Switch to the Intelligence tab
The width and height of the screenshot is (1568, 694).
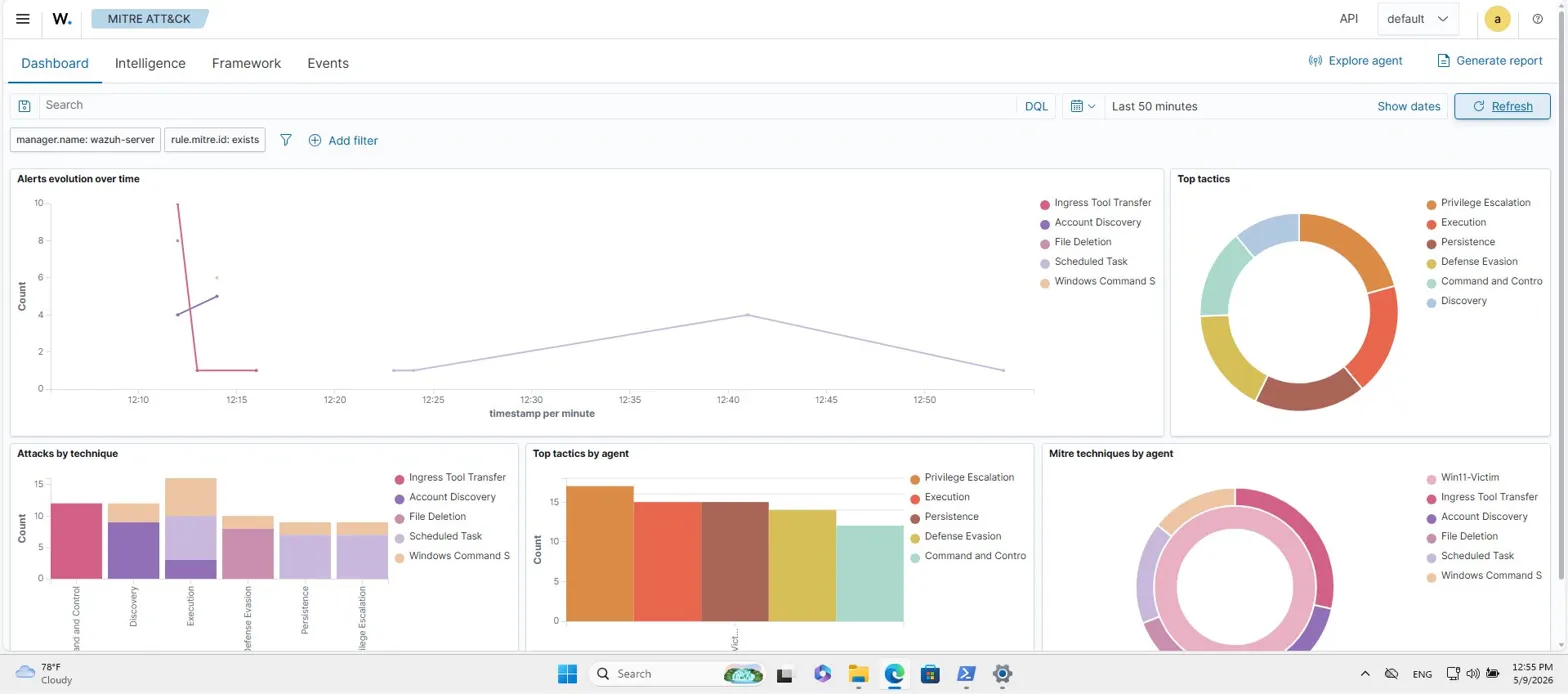150,63
